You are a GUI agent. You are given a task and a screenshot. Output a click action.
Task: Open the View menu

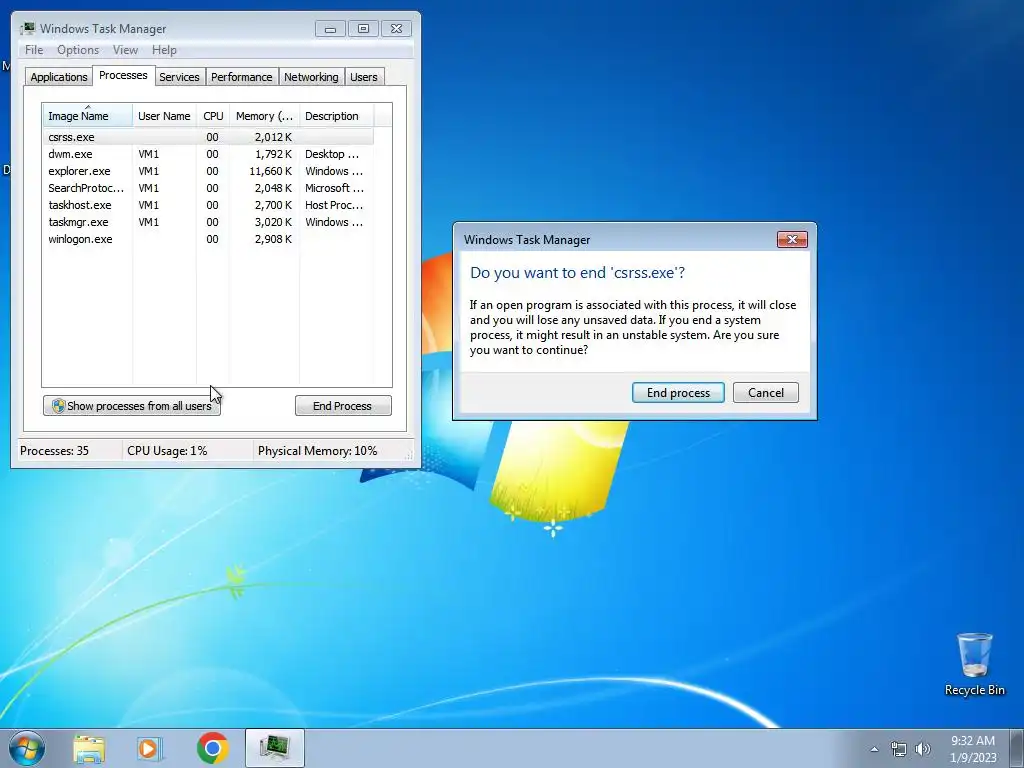point(125,50)
